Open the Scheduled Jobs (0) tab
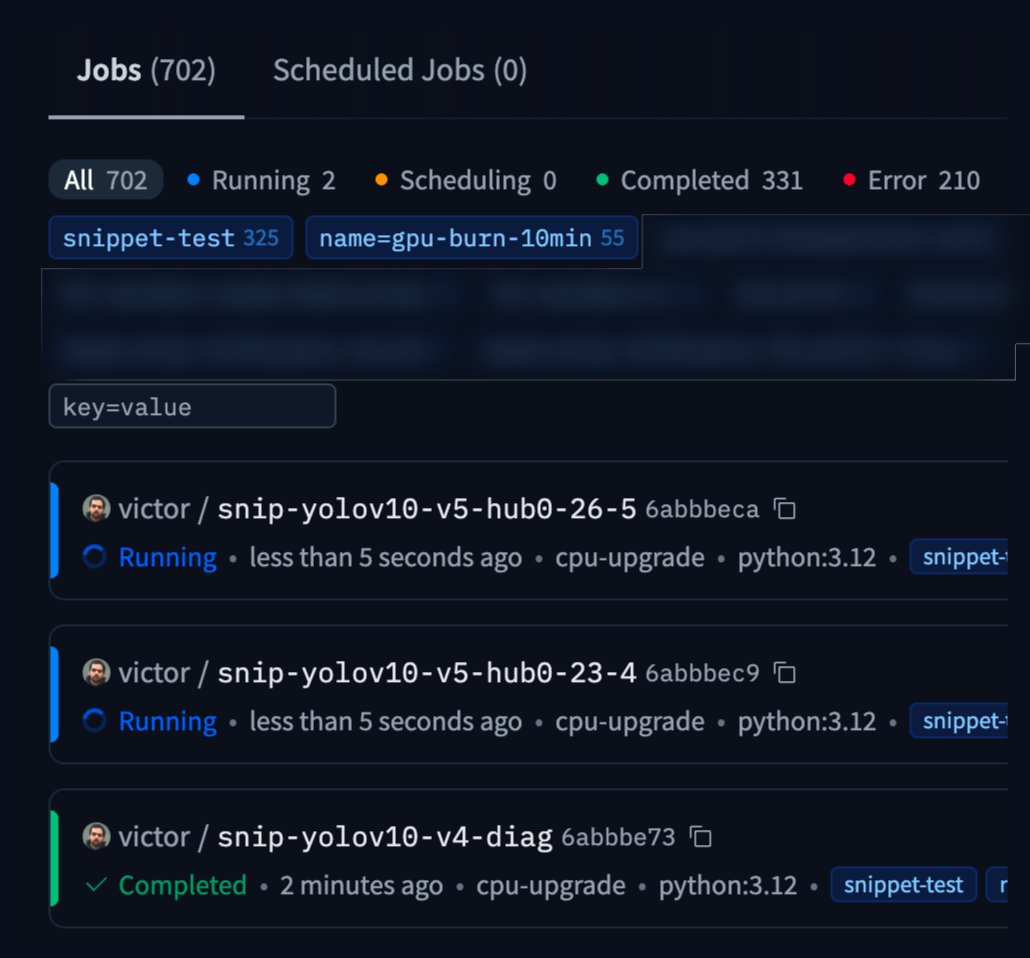 399,70
